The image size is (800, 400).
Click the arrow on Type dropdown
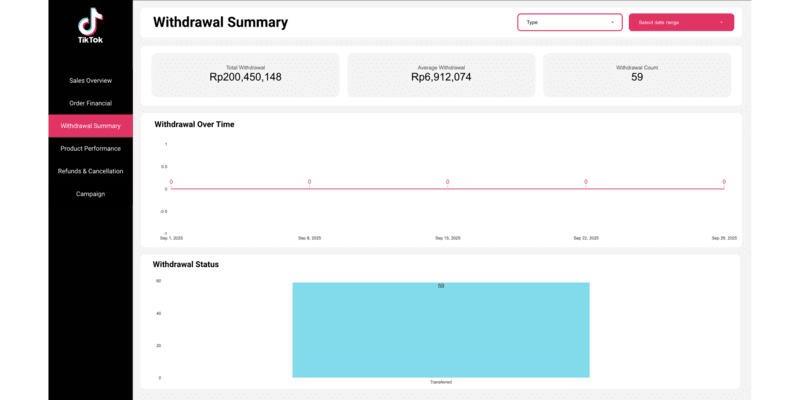(x=612, y=22)
